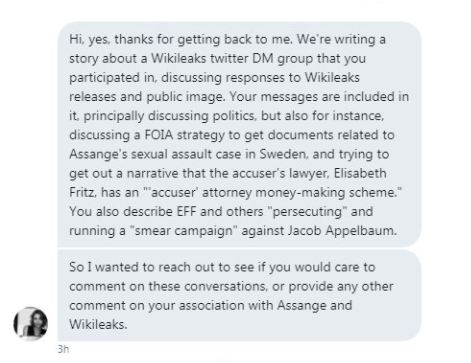The image size is (471, 363).
Task: Click 'comment on these conversations' text
Action: [x=168, y=286]
